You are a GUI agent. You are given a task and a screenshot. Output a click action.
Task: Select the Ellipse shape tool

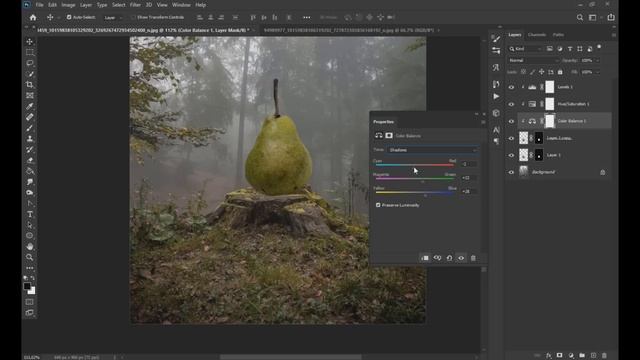30,236
